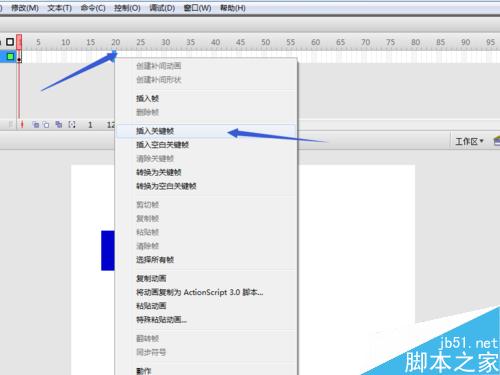
Task: Click frame 25 on the timeline ruler
Action: pyautogui.click(x=141, y=42)
